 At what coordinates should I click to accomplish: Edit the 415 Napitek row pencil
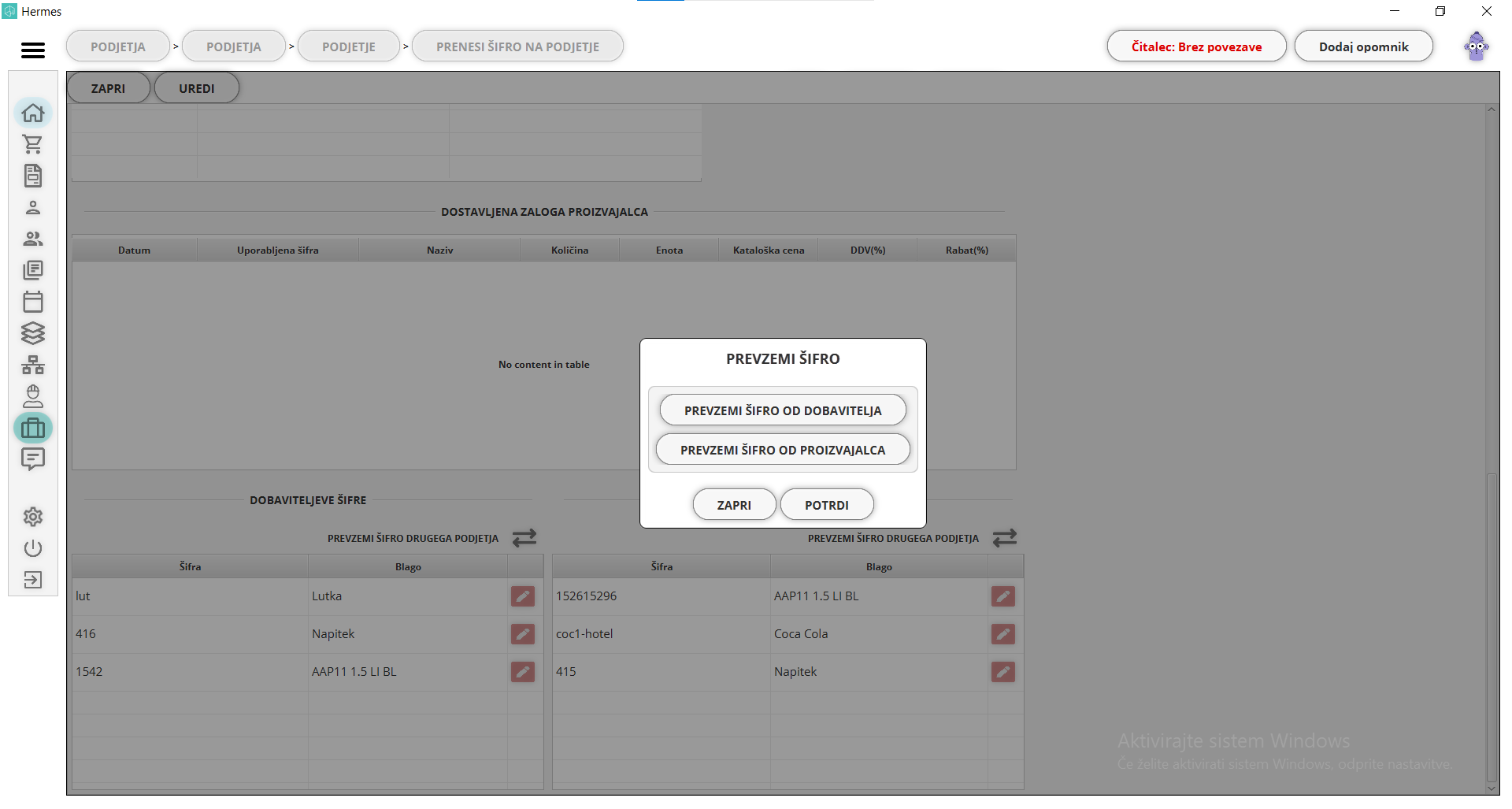pyautogui.click(x=1003, y=672)
